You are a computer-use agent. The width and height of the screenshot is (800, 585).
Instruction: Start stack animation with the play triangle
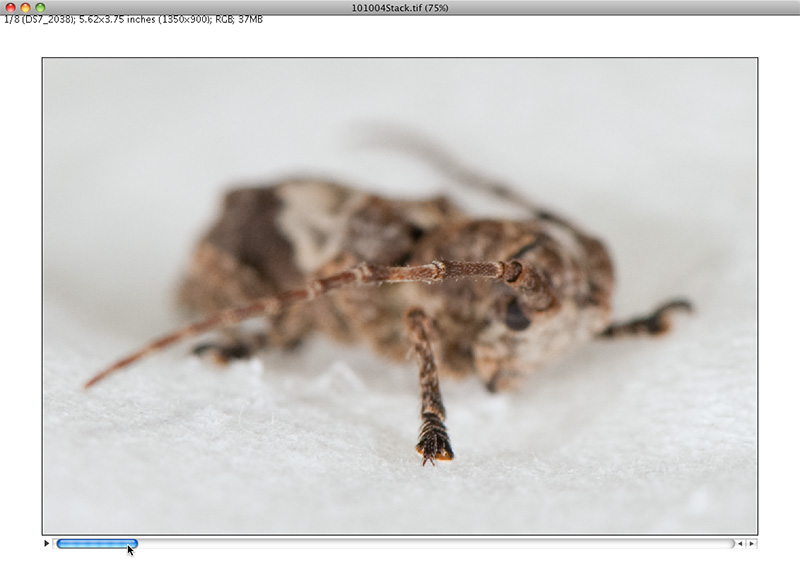46,544
